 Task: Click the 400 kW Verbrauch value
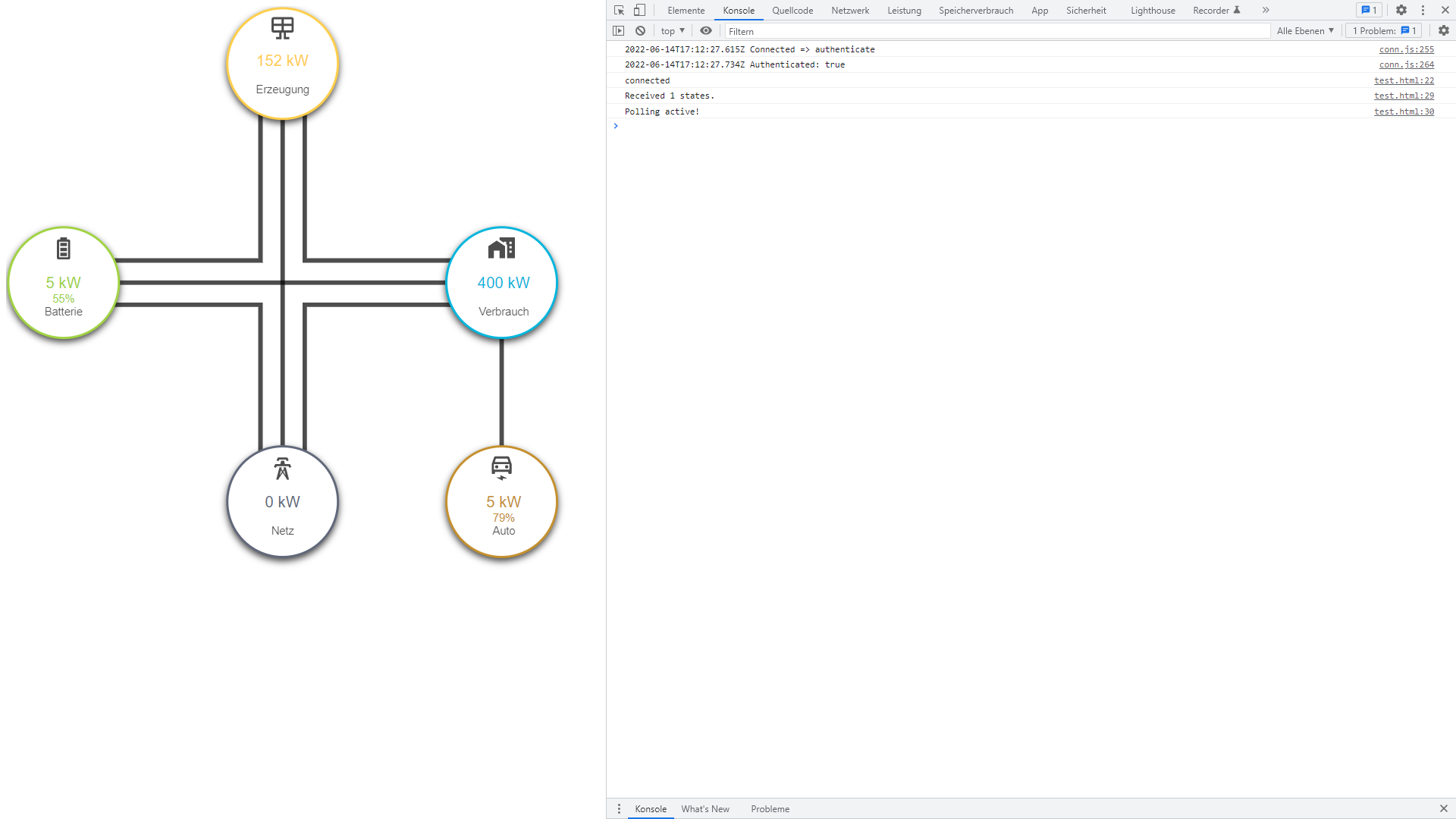[x=504, y=283]
